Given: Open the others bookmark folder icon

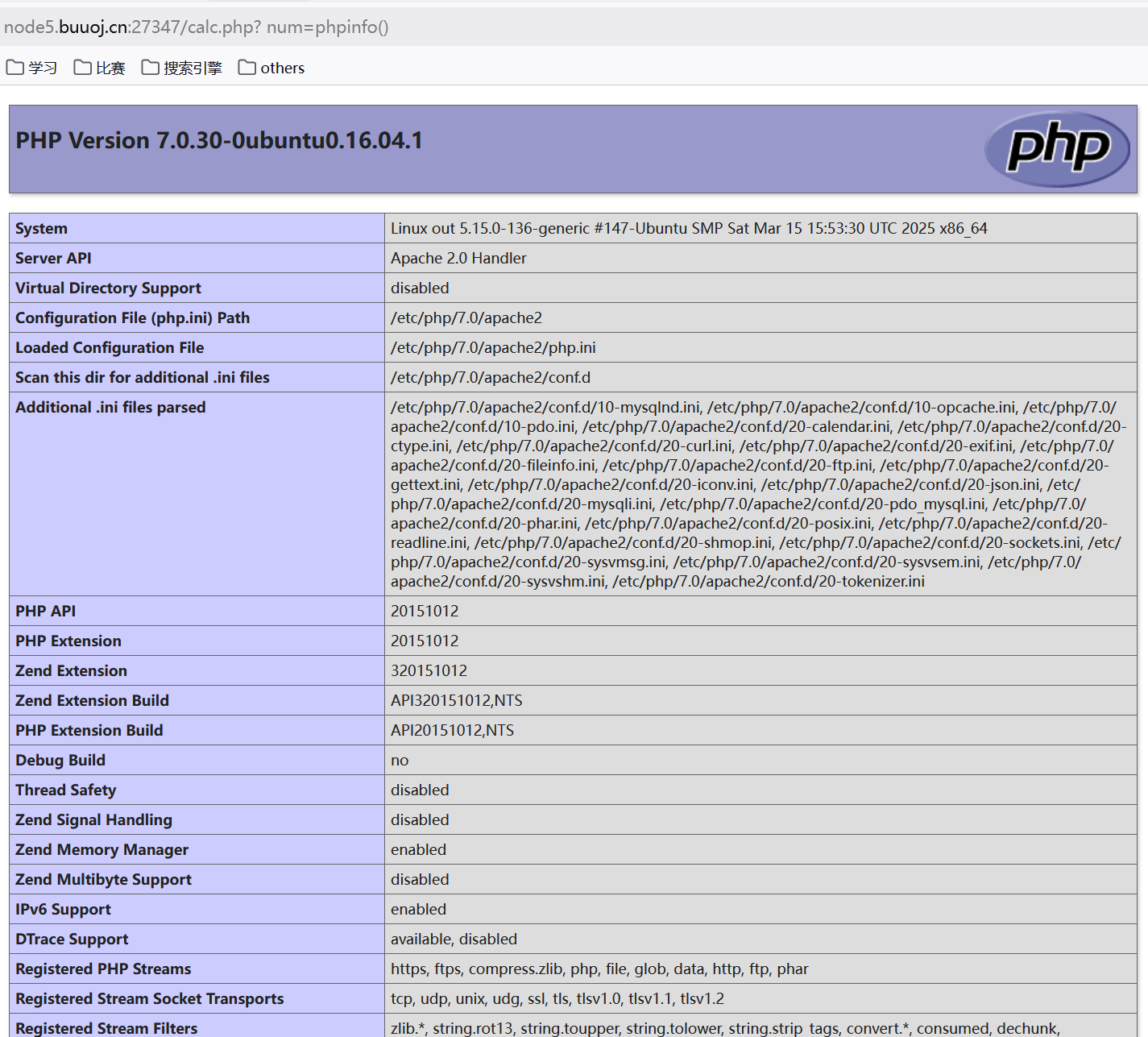Looking at the screenshot, I should coord(247,68).
